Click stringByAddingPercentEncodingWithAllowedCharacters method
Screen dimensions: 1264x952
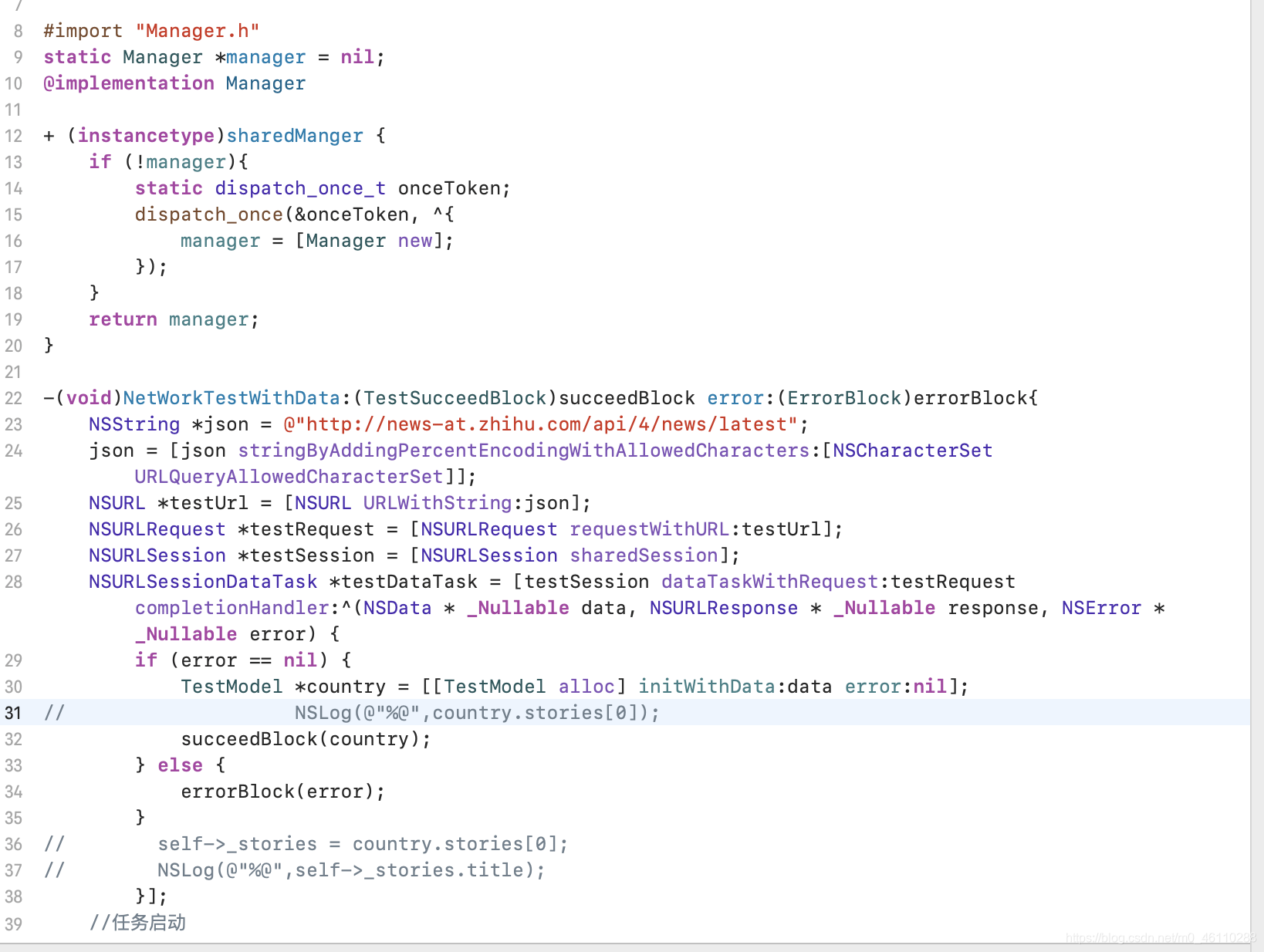523,451
